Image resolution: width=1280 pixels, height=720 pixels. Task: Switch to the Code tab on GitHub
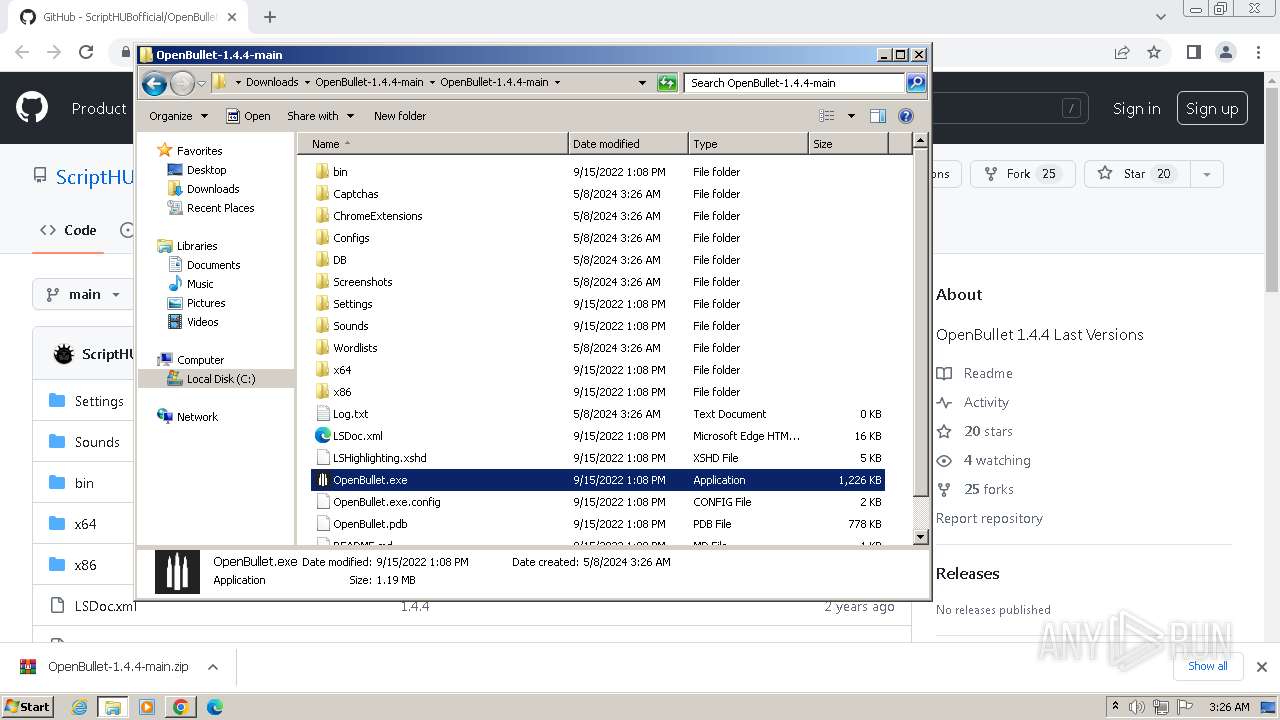pos(68,230)
